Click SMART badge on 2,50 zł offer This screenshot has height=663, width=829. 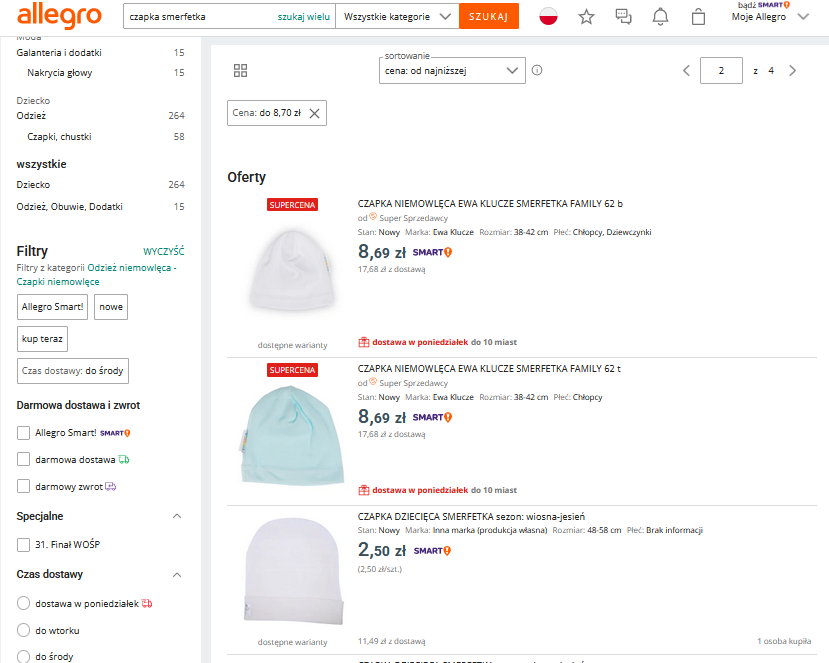coord(432,551)
